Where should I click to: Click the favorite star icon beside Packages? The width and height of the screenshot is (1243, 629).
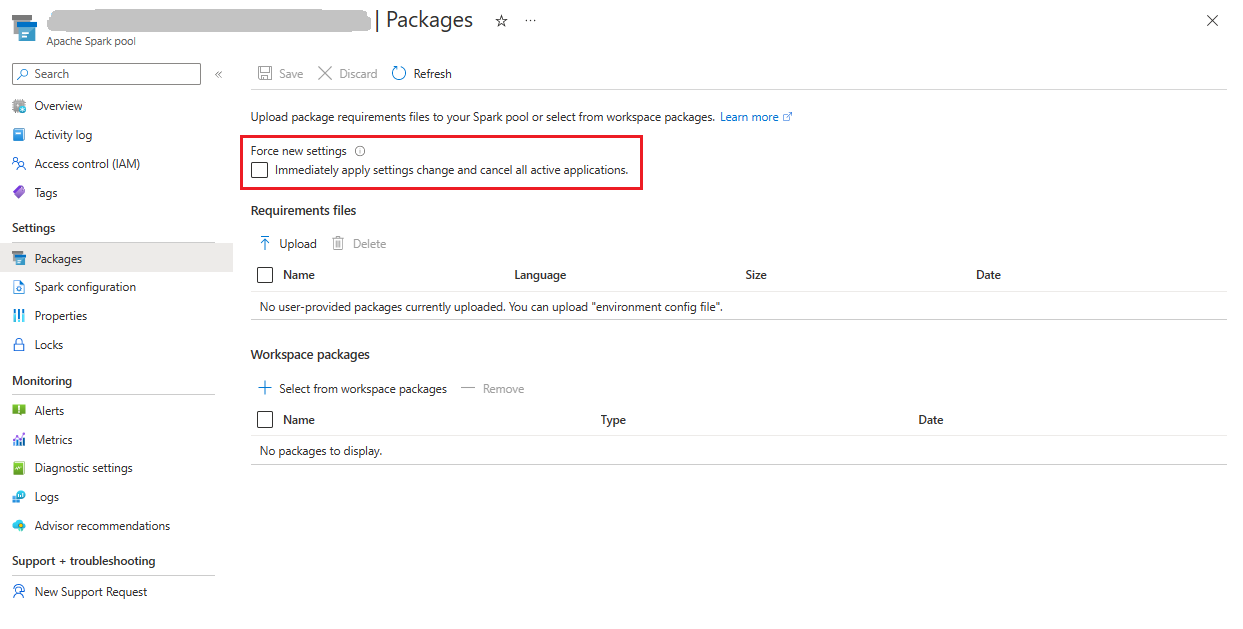501,21
